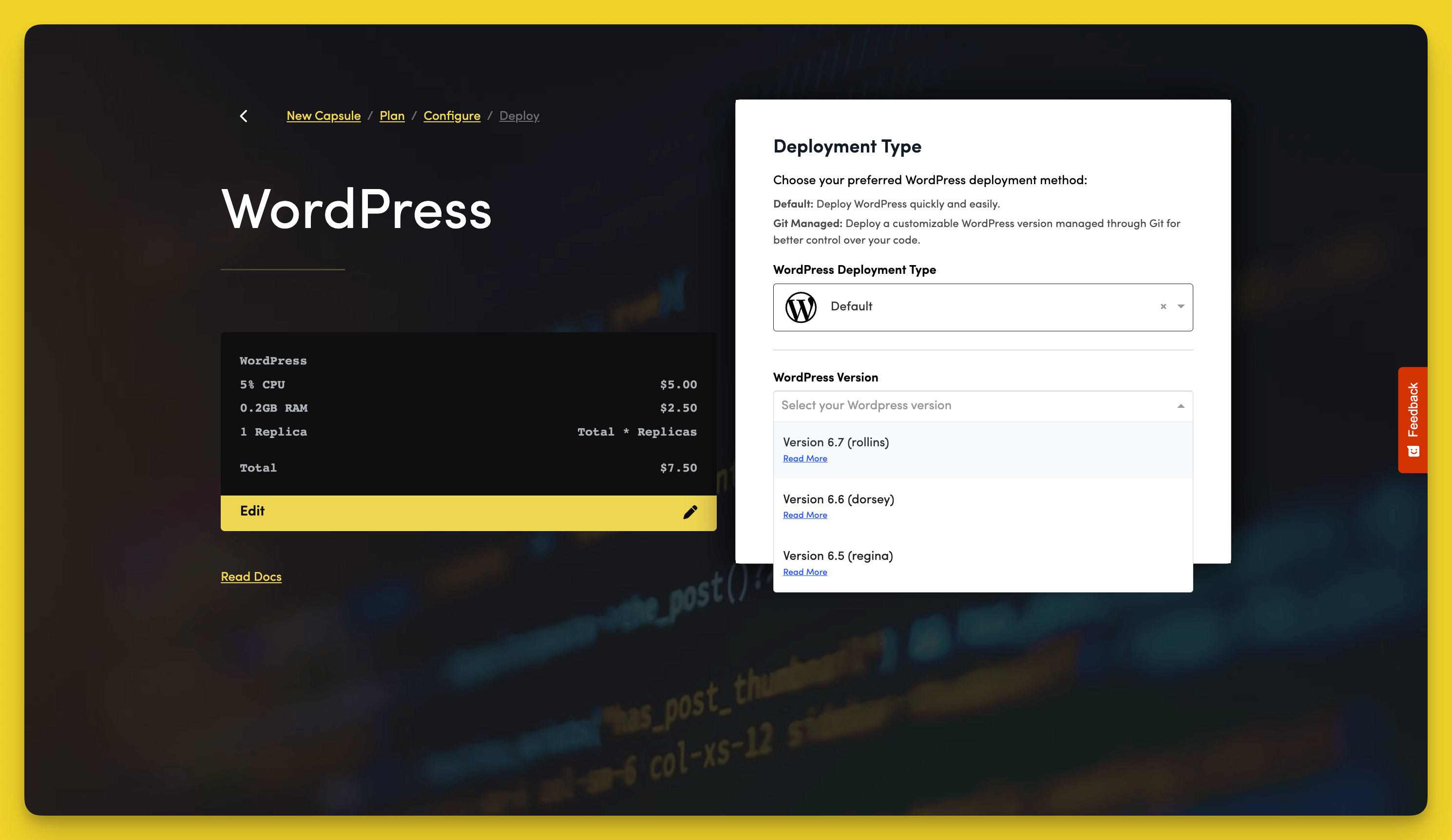Click Read More under Version 6.6
The width and height of the screenshot is (1452, 840).
coord(804,515)
